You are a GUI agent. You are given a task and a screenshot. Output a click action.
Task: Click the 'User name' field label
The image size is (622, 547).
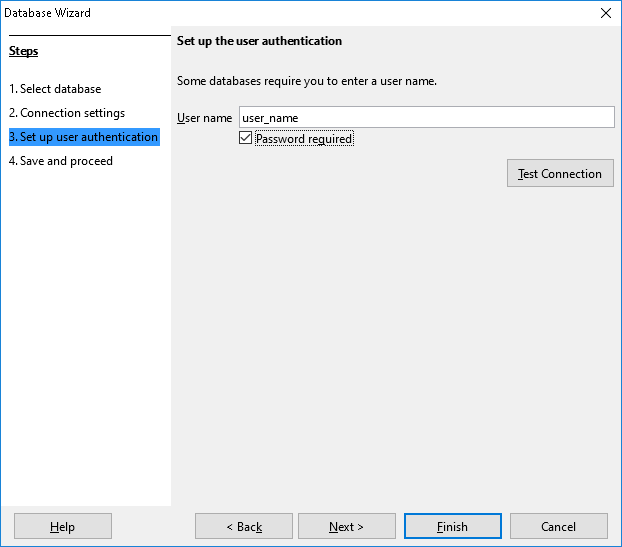204,118
